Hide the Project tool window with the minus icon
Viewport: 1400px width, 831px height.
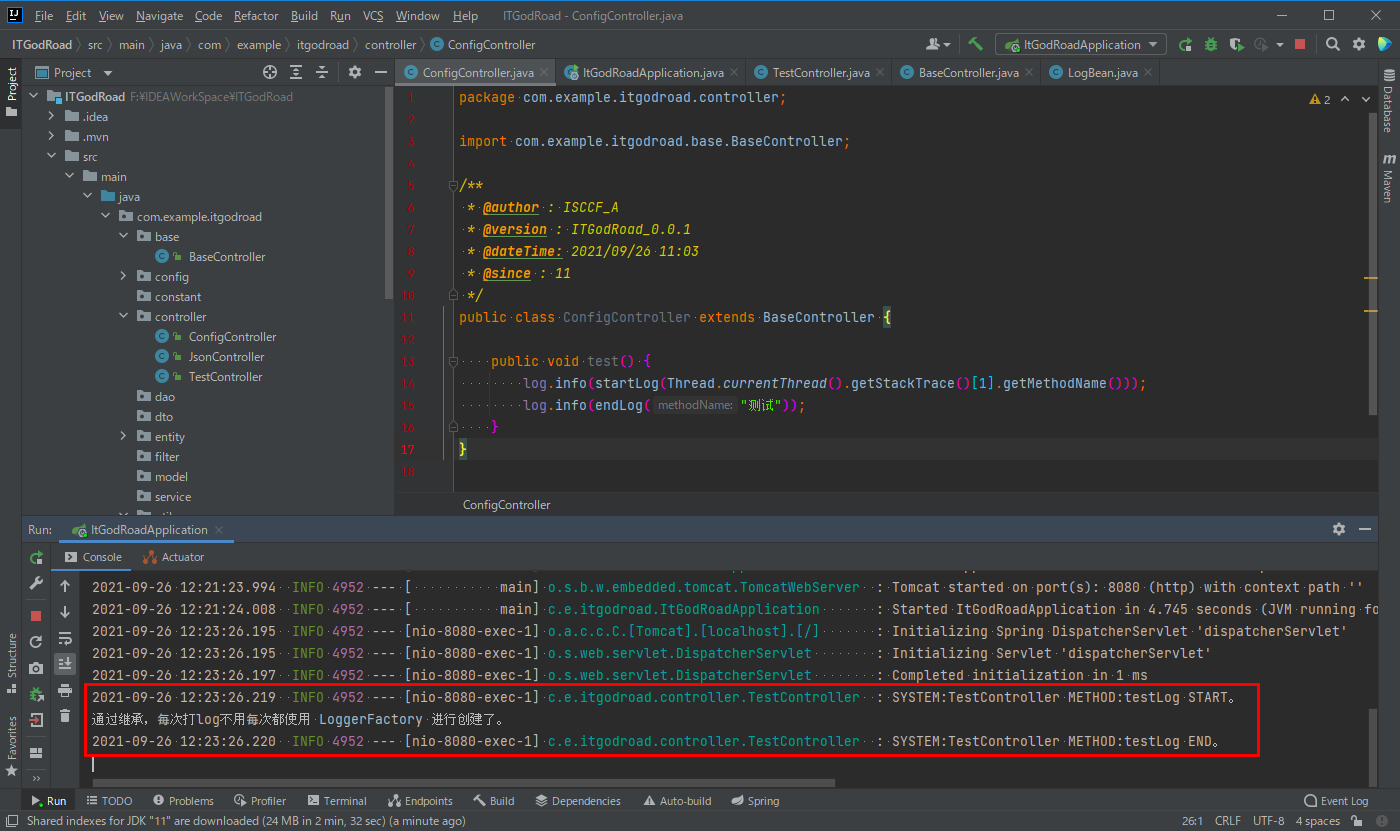tap(381, 72)
